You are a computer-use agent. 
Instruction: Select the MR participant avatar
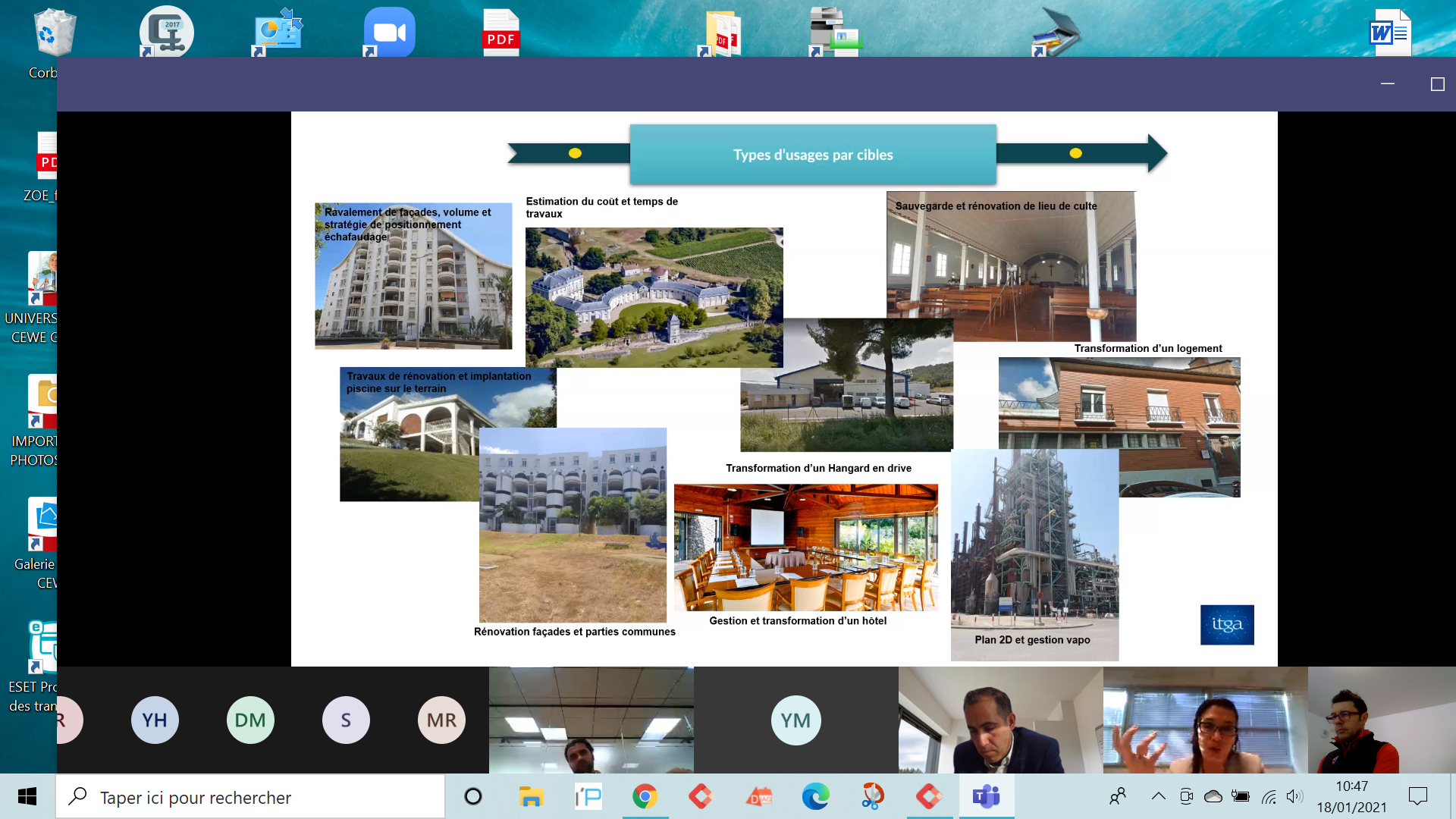coord(441,720)
